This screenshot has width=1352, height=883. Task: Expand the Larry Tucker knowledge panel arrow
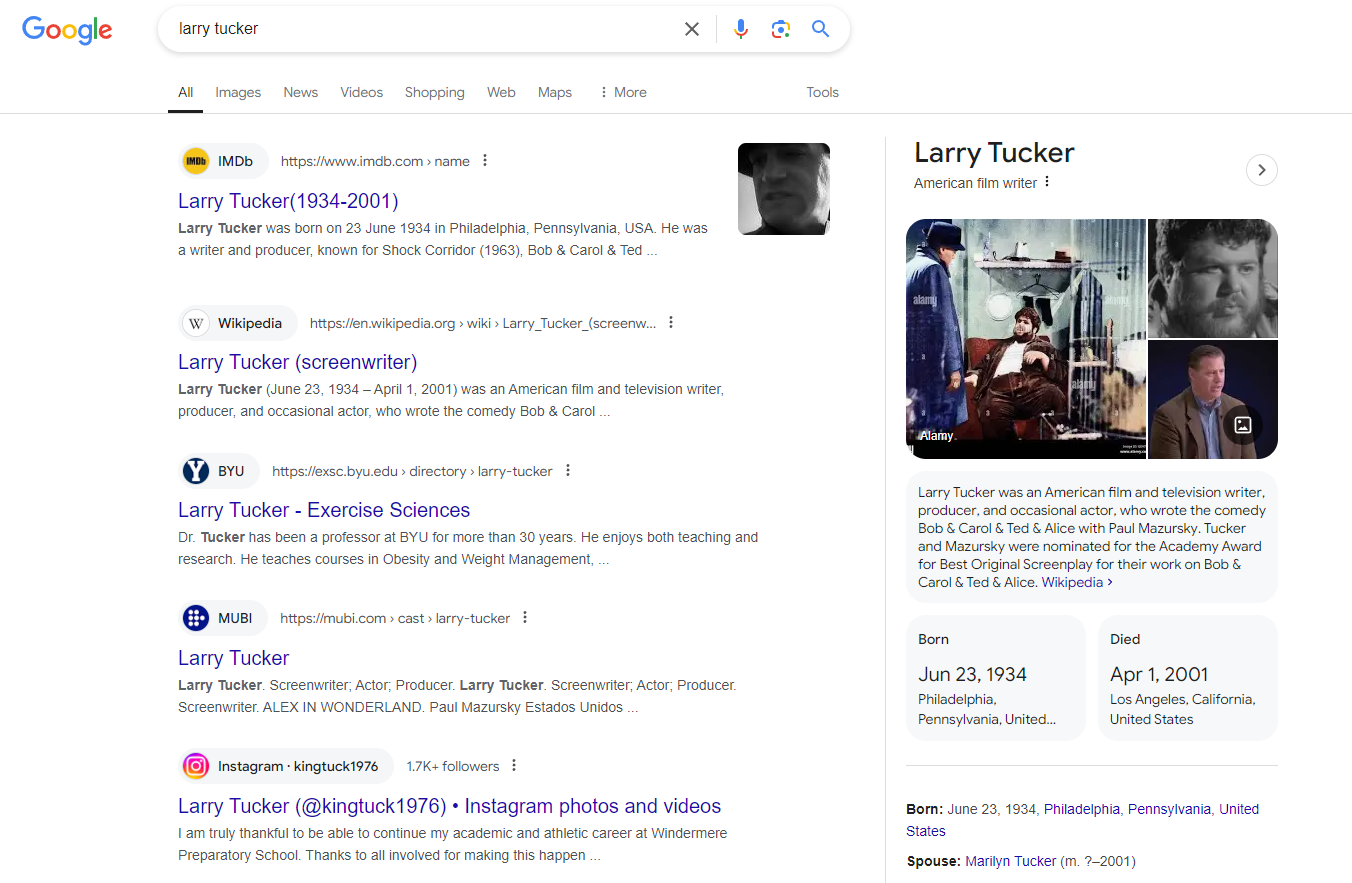pos(1262,170)
